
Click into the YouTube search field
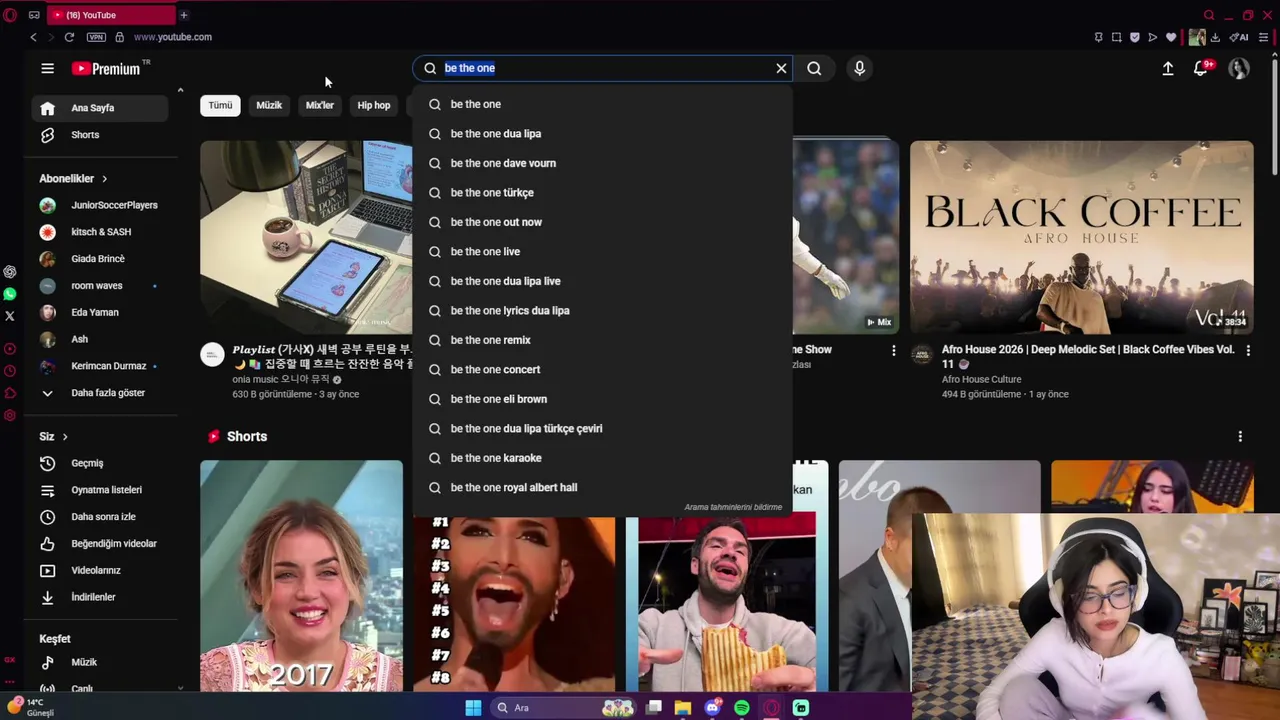pyautogui.click(x=603, y=68)
